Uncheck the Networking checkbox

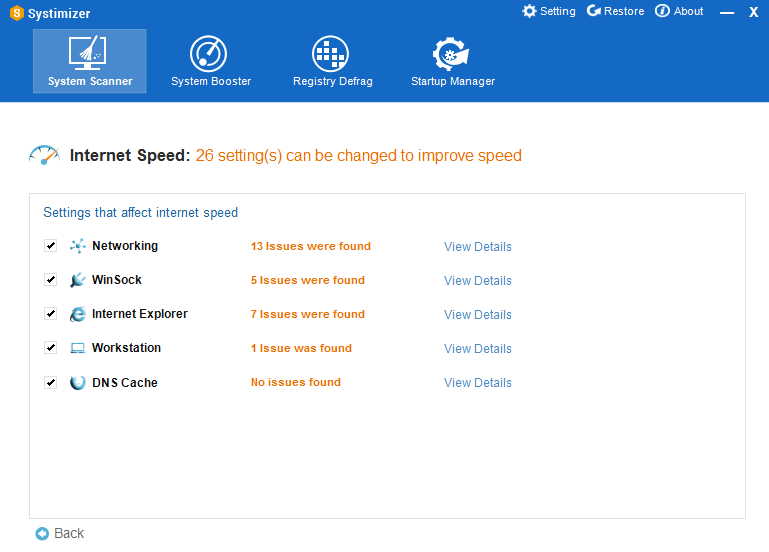[51, 245]
